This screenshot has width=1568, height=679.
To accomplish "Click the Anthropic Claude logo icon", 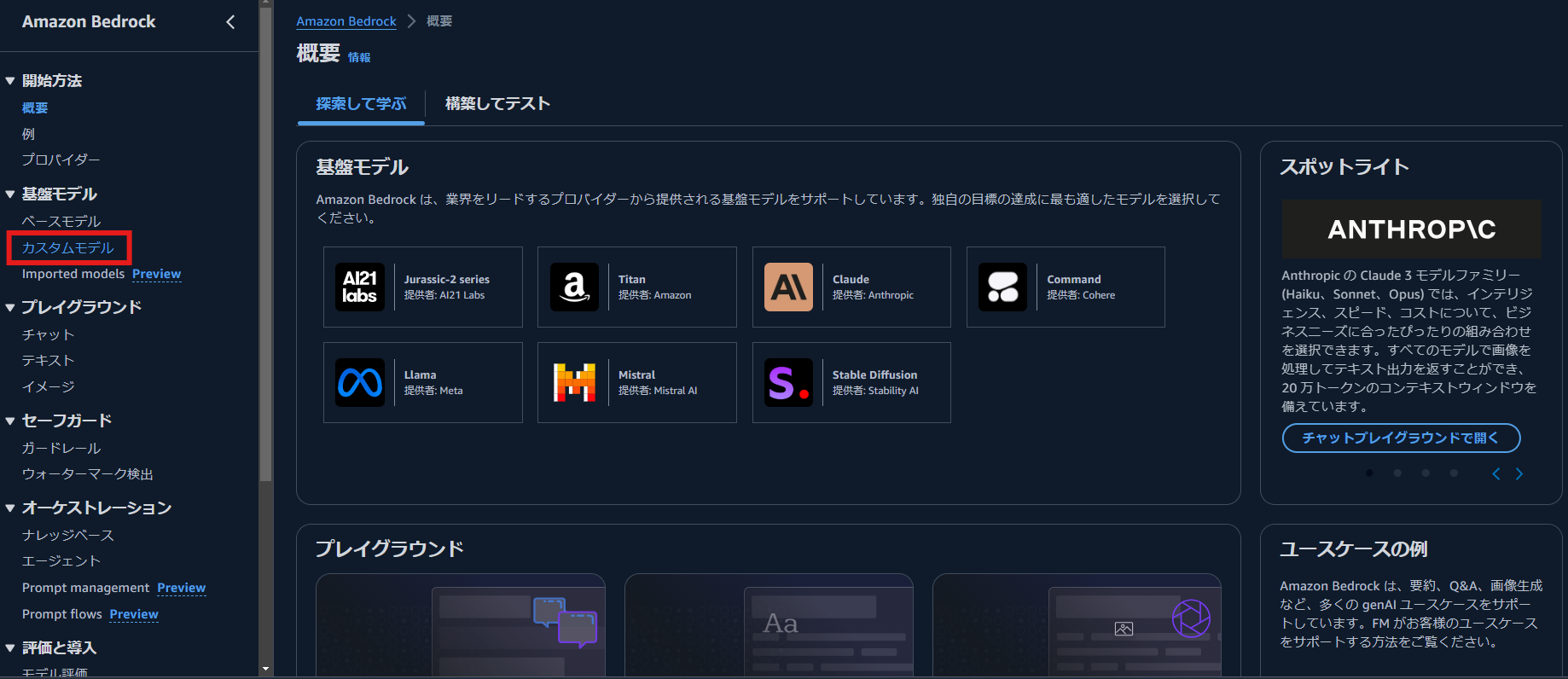I will 789,287.
